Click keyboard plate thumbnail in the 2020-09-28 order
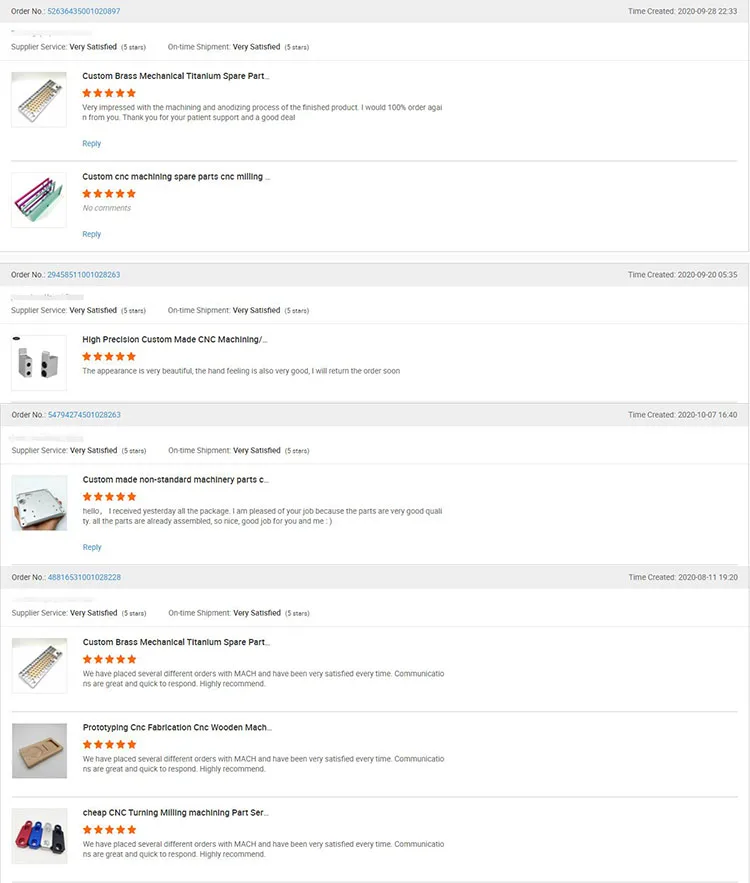The width and height of the screenshot is (750, 883). coord(39,99)
